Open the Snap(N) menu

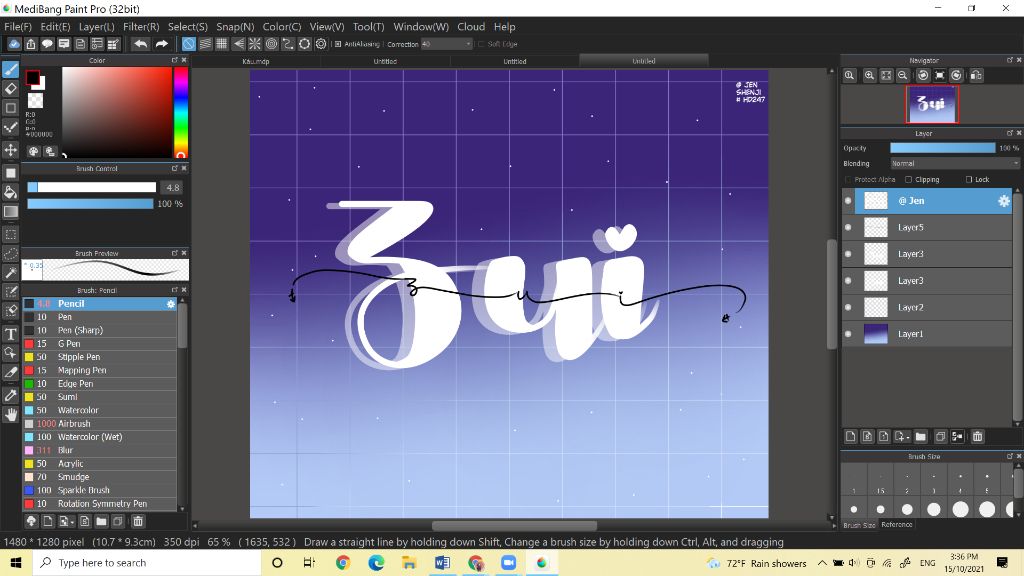click(x=235, y=27)
